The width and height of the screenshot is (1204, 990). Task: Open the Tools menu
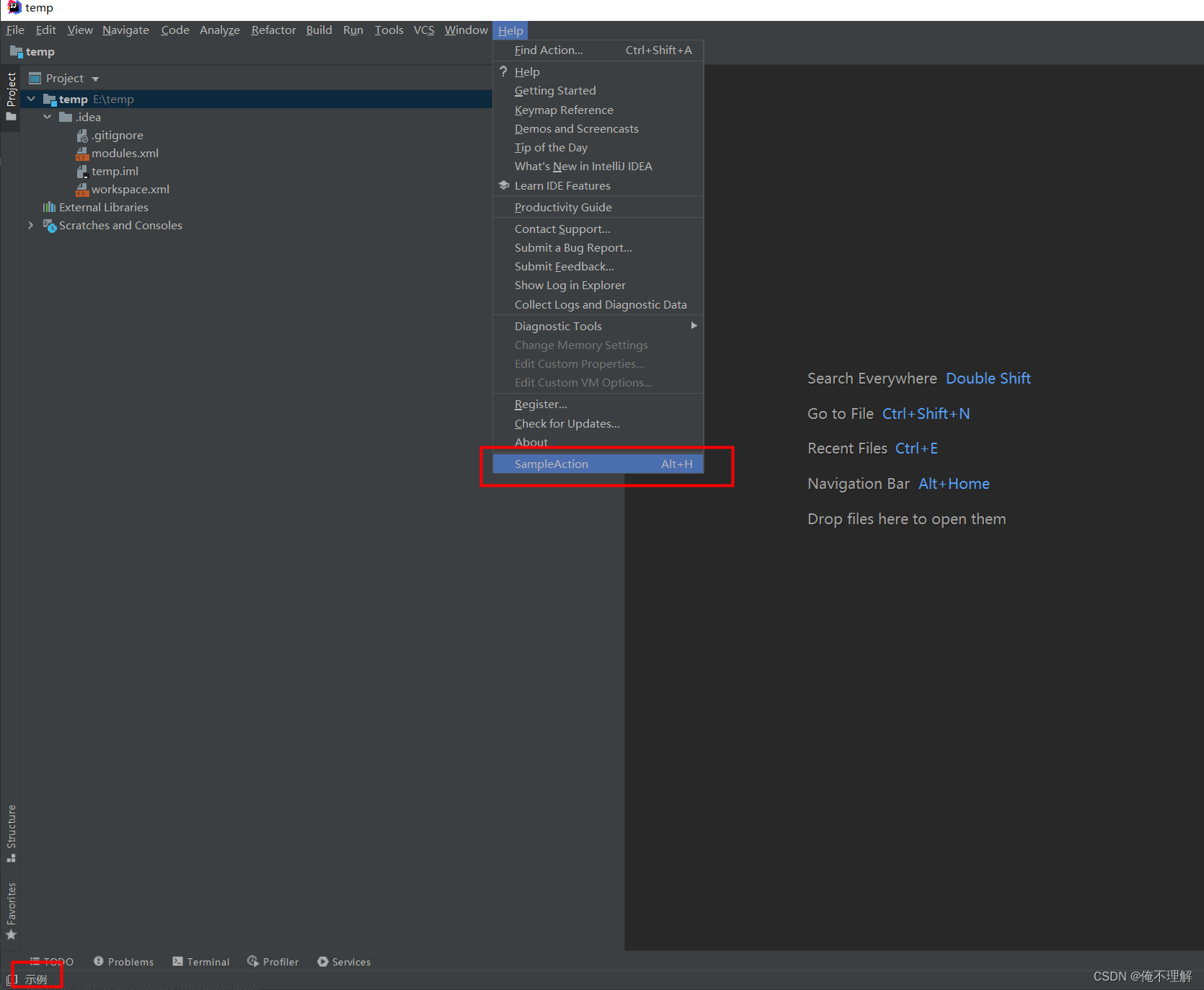(389, 30)
